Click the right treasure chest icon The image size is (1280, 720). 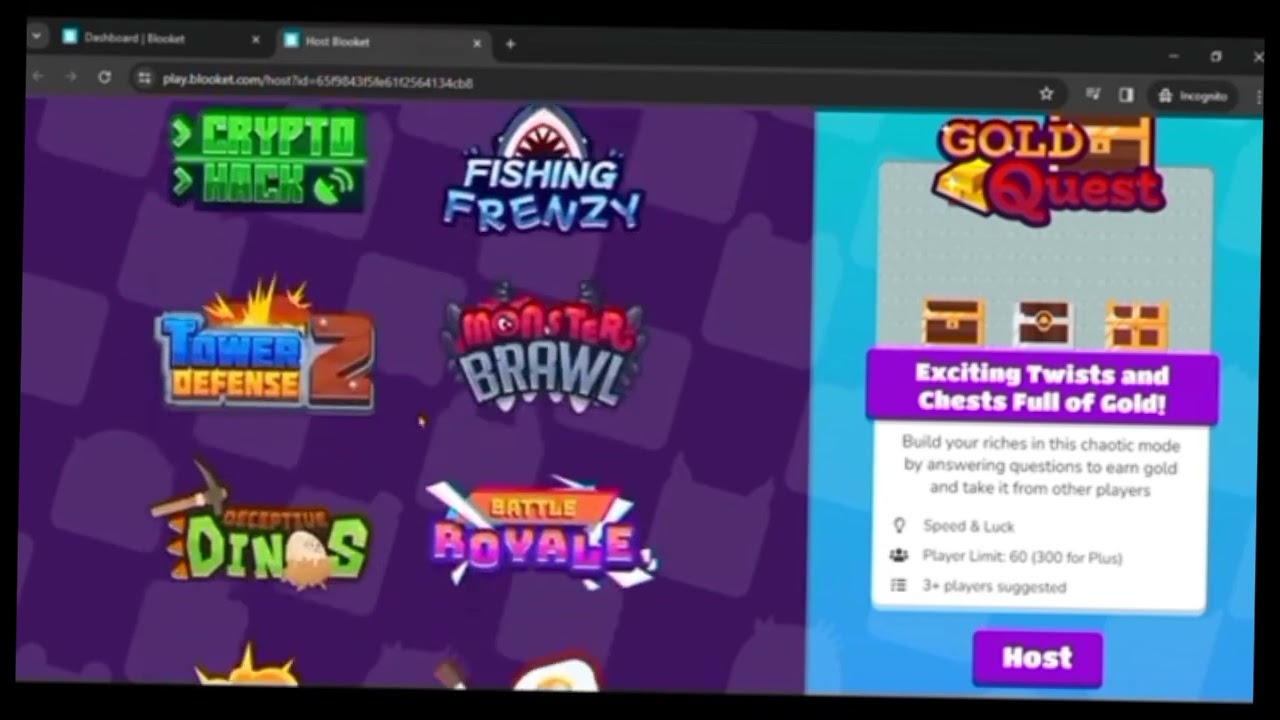point(1137,325)
